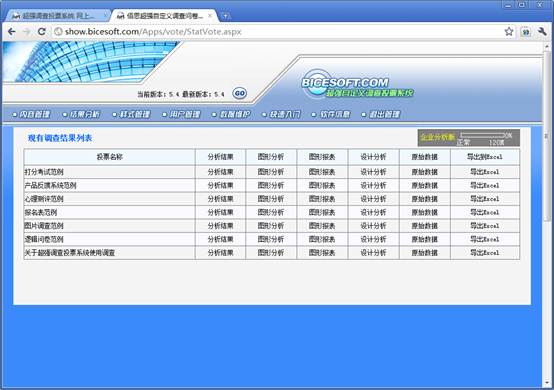The height and width of the screenshot is (390, 554).
Task: Open 分析结果 for 逻辑问卷范例
Action: [x=220, y=239]
